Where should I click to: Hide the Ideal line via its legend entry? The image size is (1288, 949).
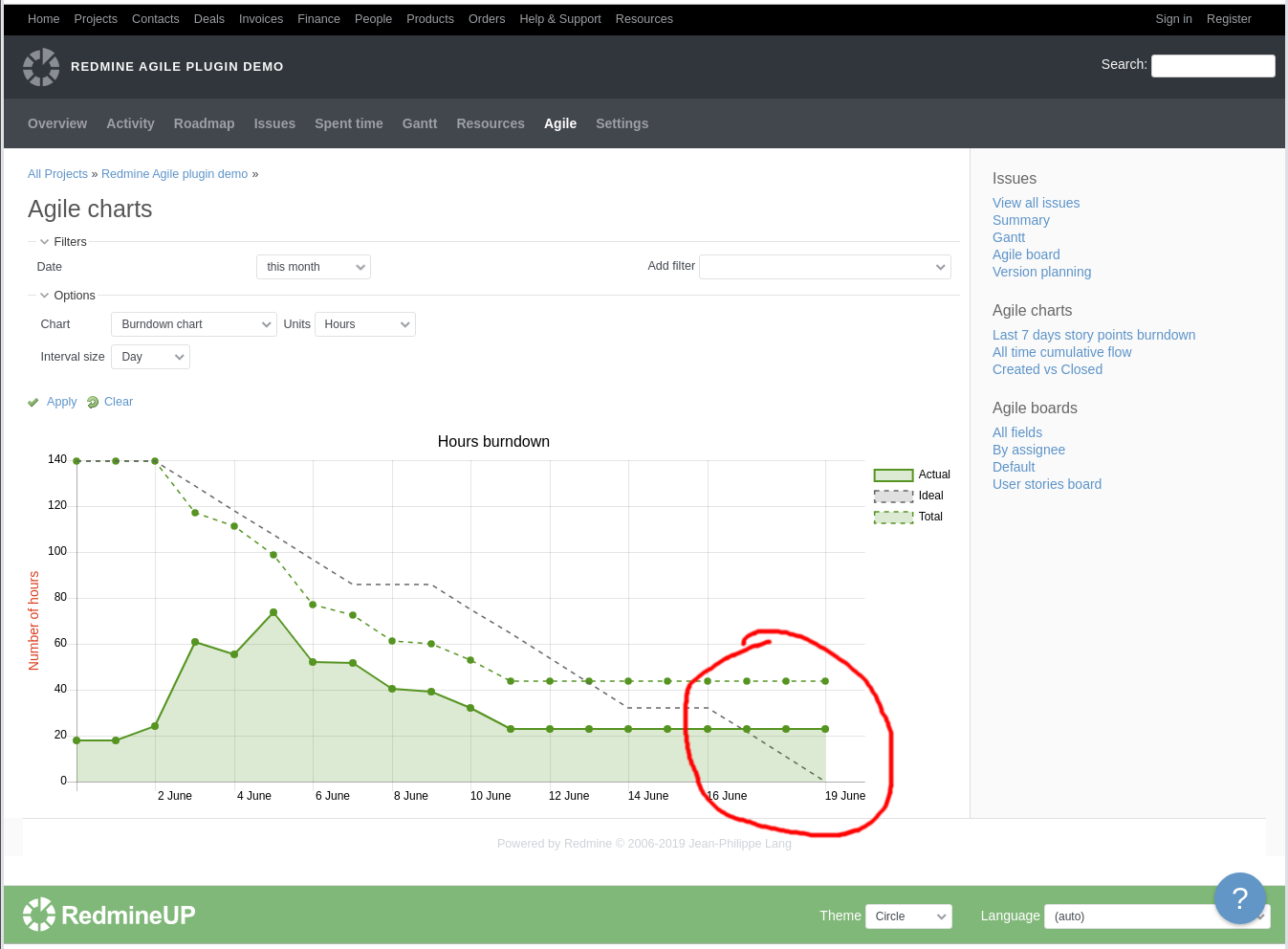[892, 496]
